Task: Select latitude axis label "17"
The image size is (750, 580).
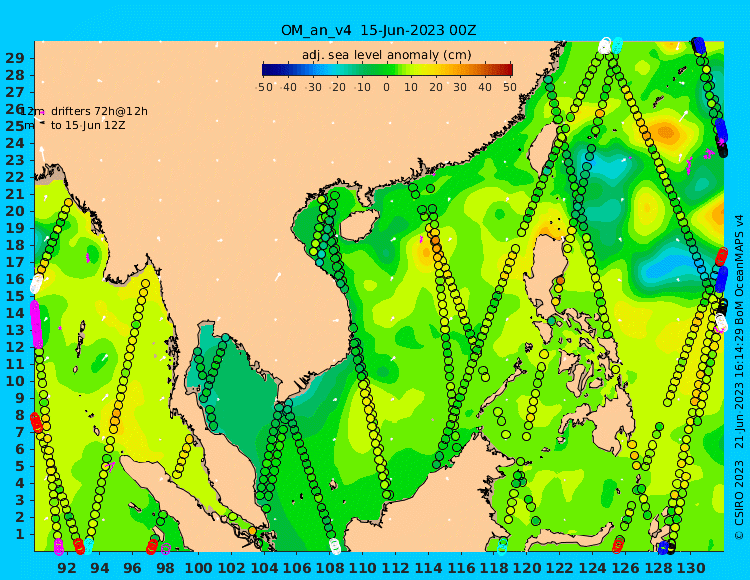Action: coord(14,262)
